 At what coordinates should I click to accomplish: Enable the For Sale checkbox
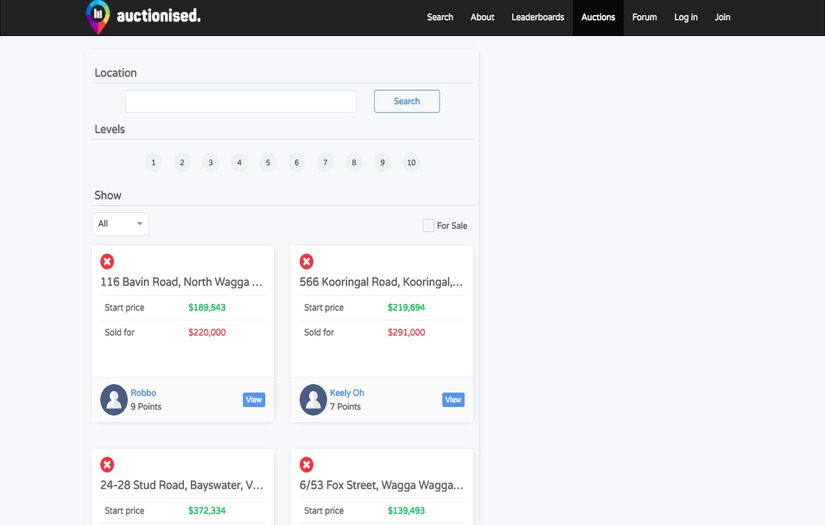pos(428,226)
